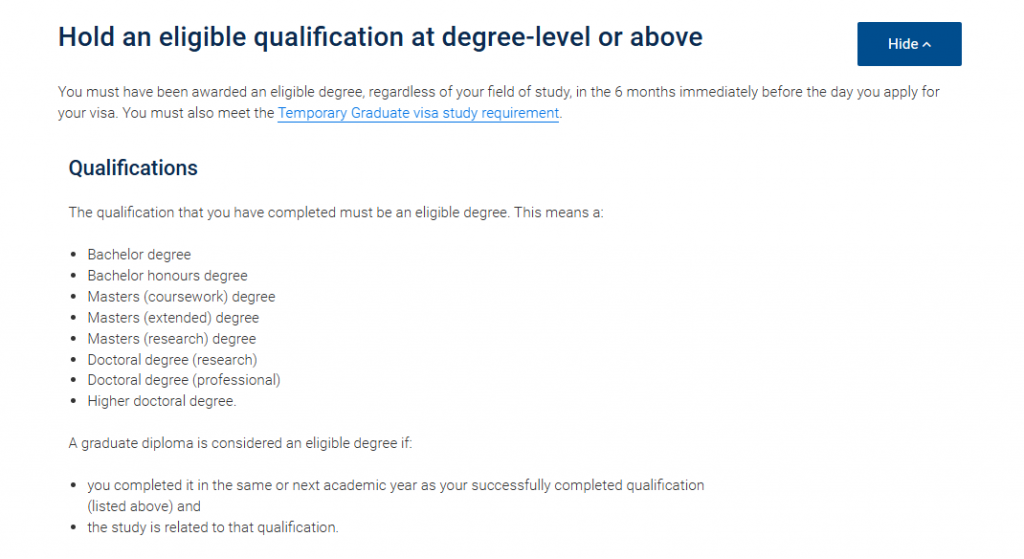
Task: Click the 'Bachelor honours degree' list item
Action: [167, 275]
